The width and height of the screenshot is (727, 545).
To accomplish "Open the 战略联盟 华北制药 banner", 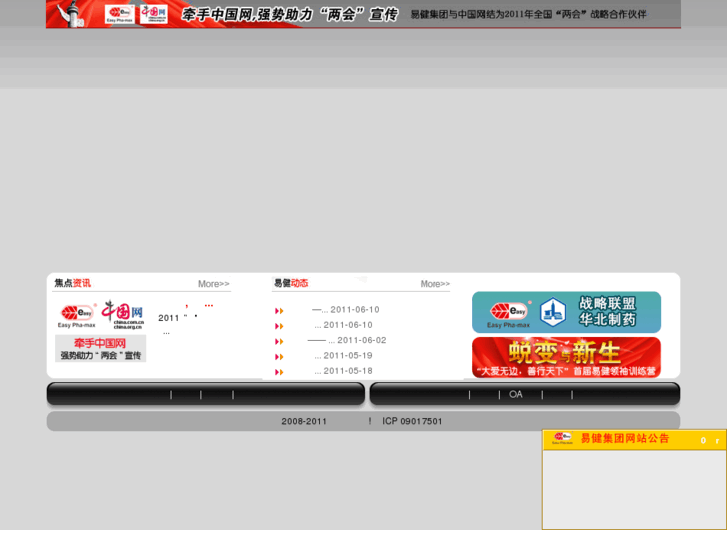I will click(566, 312).
